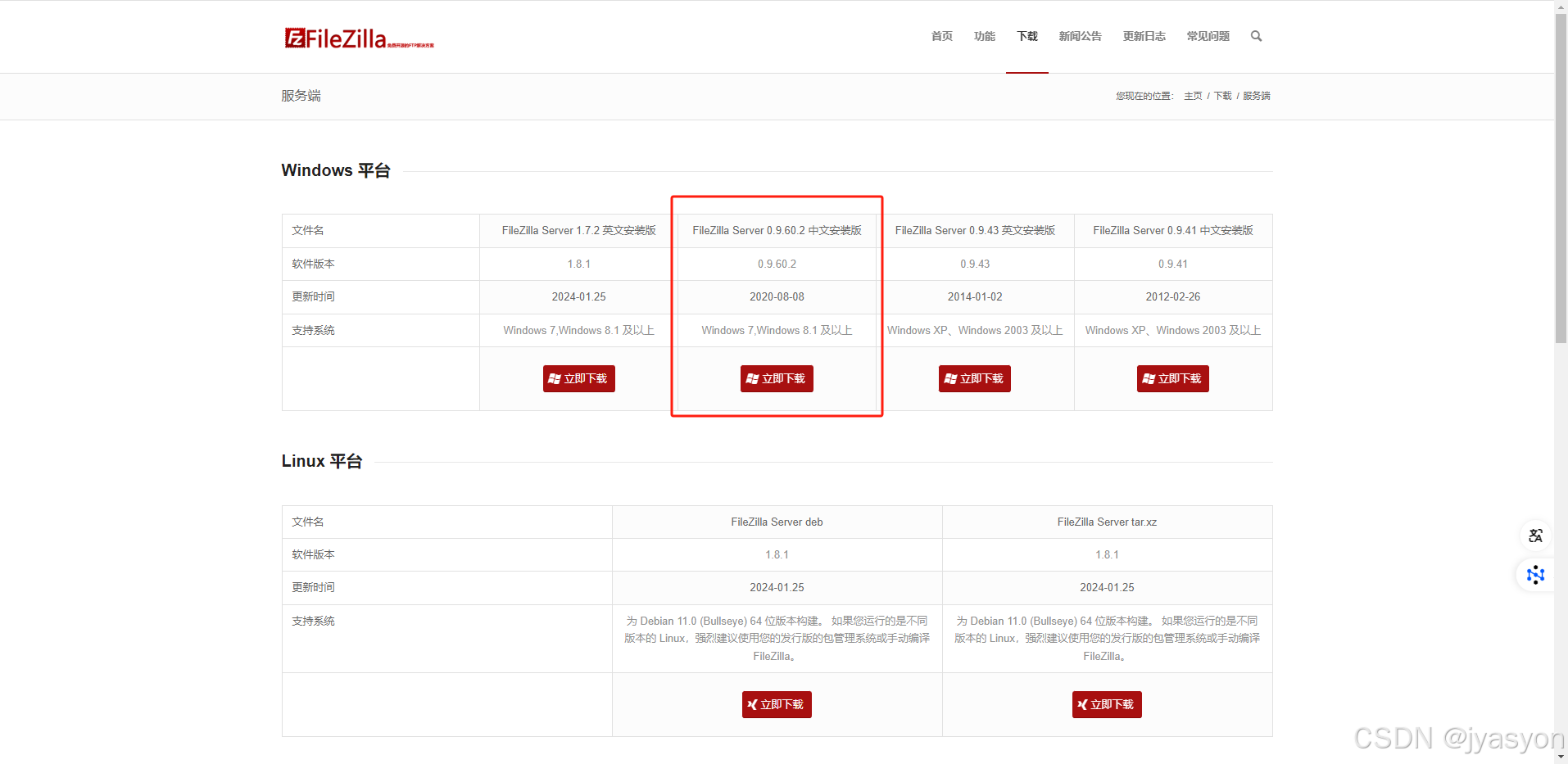Screen dimensions: 1568x764
Task: Click the Linux icon on the tar.xz download button
Action: click(1082, 704)
